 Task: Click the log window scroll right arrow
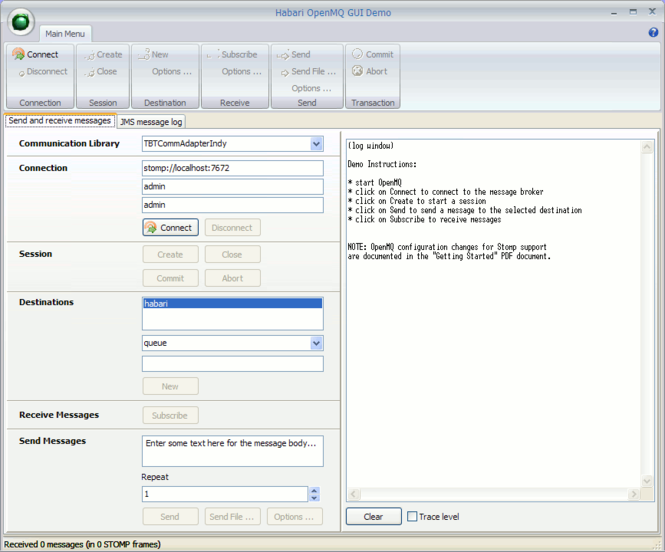click(x=634, y=494)
